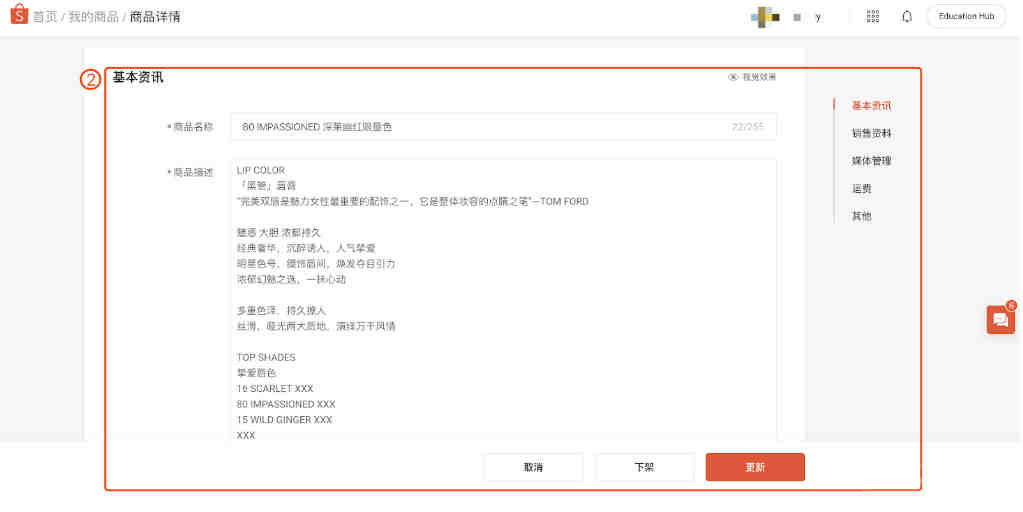The height and width of the screenshot is (512, 1023).
Task: Click the LIP COLOR line
Action: point(261,170)
